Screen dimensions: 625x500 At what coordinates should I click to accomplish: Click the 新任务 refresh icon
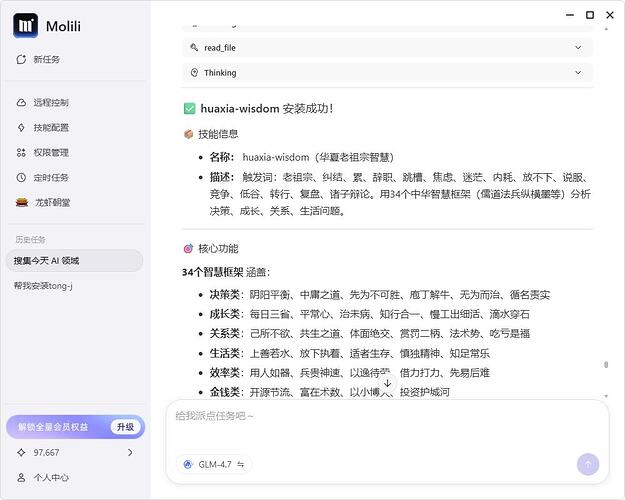[x=21, y=59]
